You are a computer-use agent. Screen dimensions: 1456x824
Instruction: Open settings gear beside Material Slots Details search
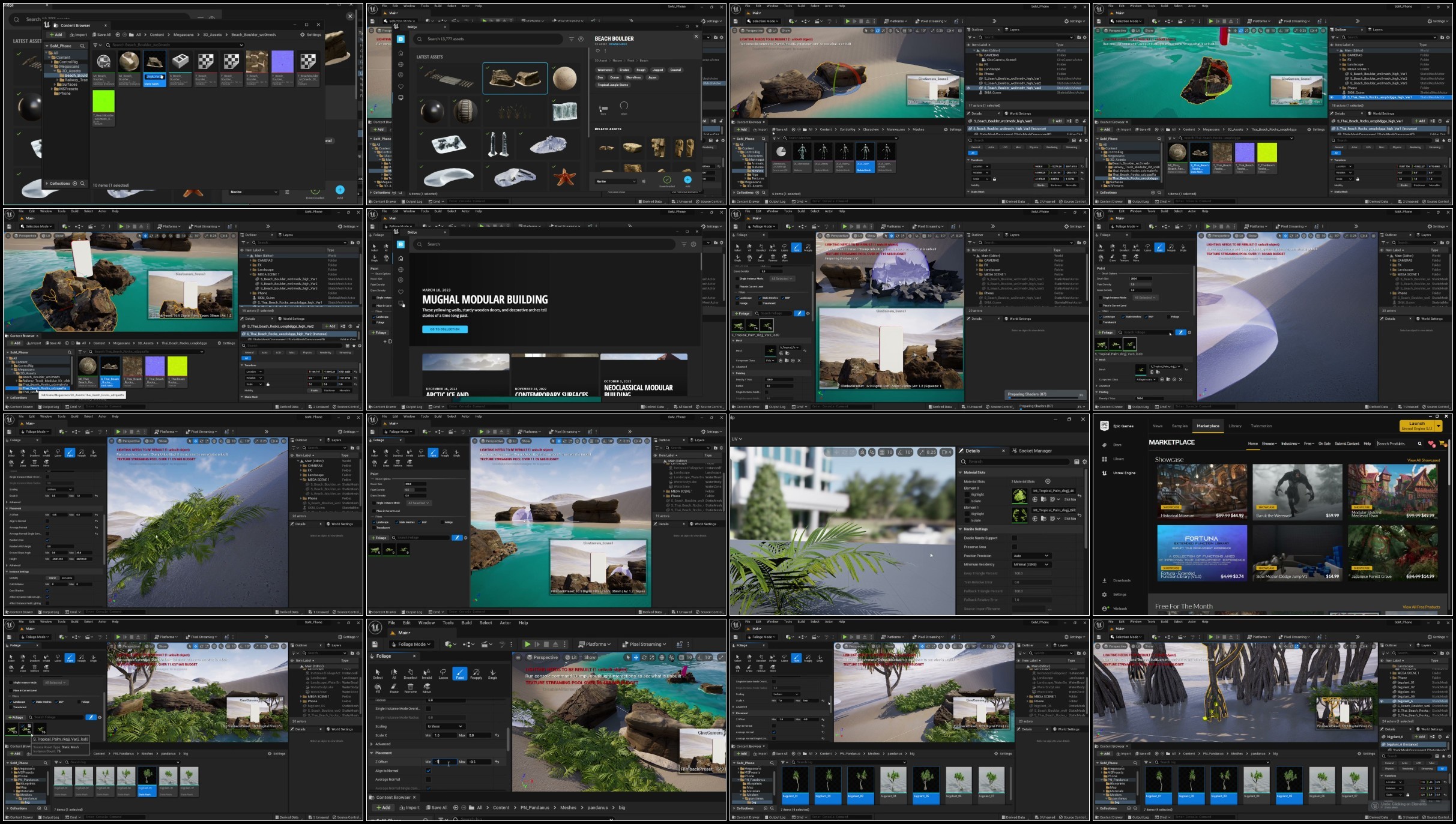pos(1084,462)
